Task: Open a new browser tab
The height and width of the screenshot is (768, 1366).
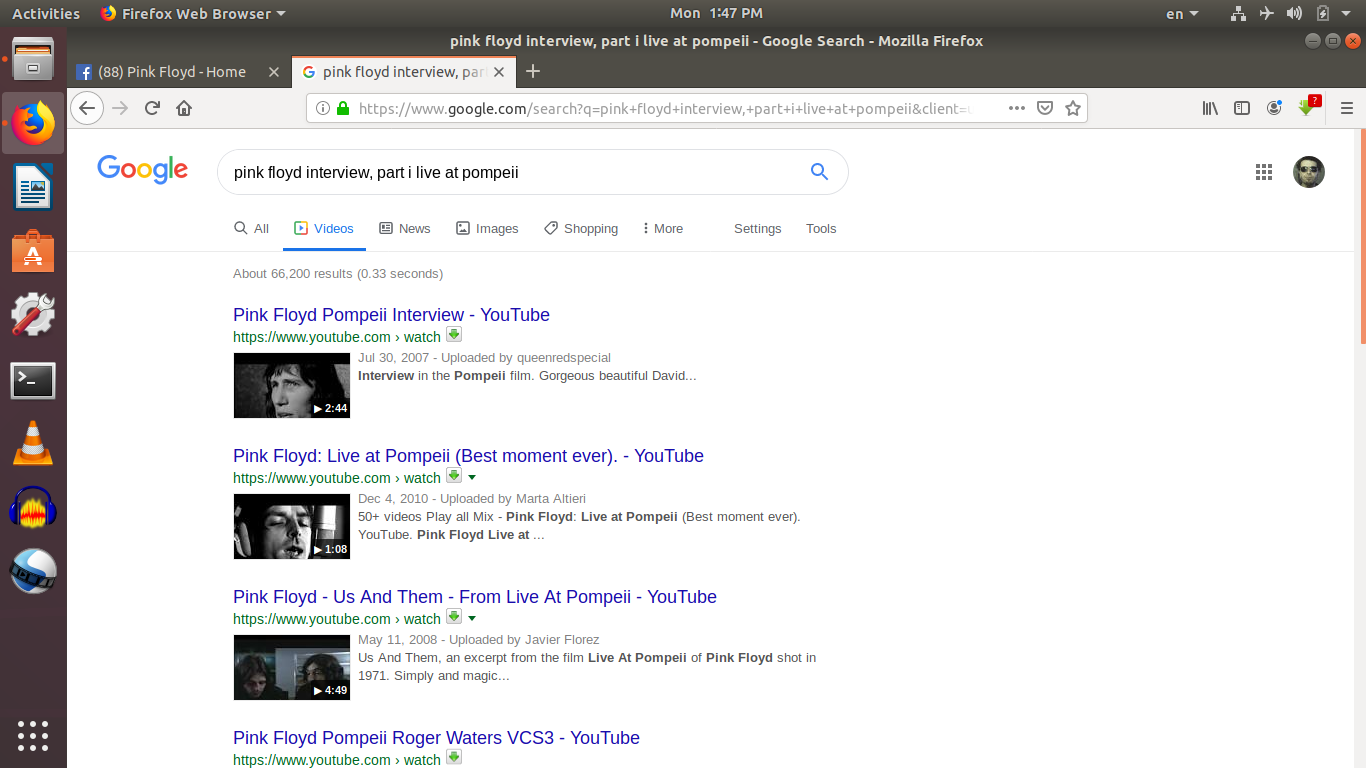Action: point(533,71)
